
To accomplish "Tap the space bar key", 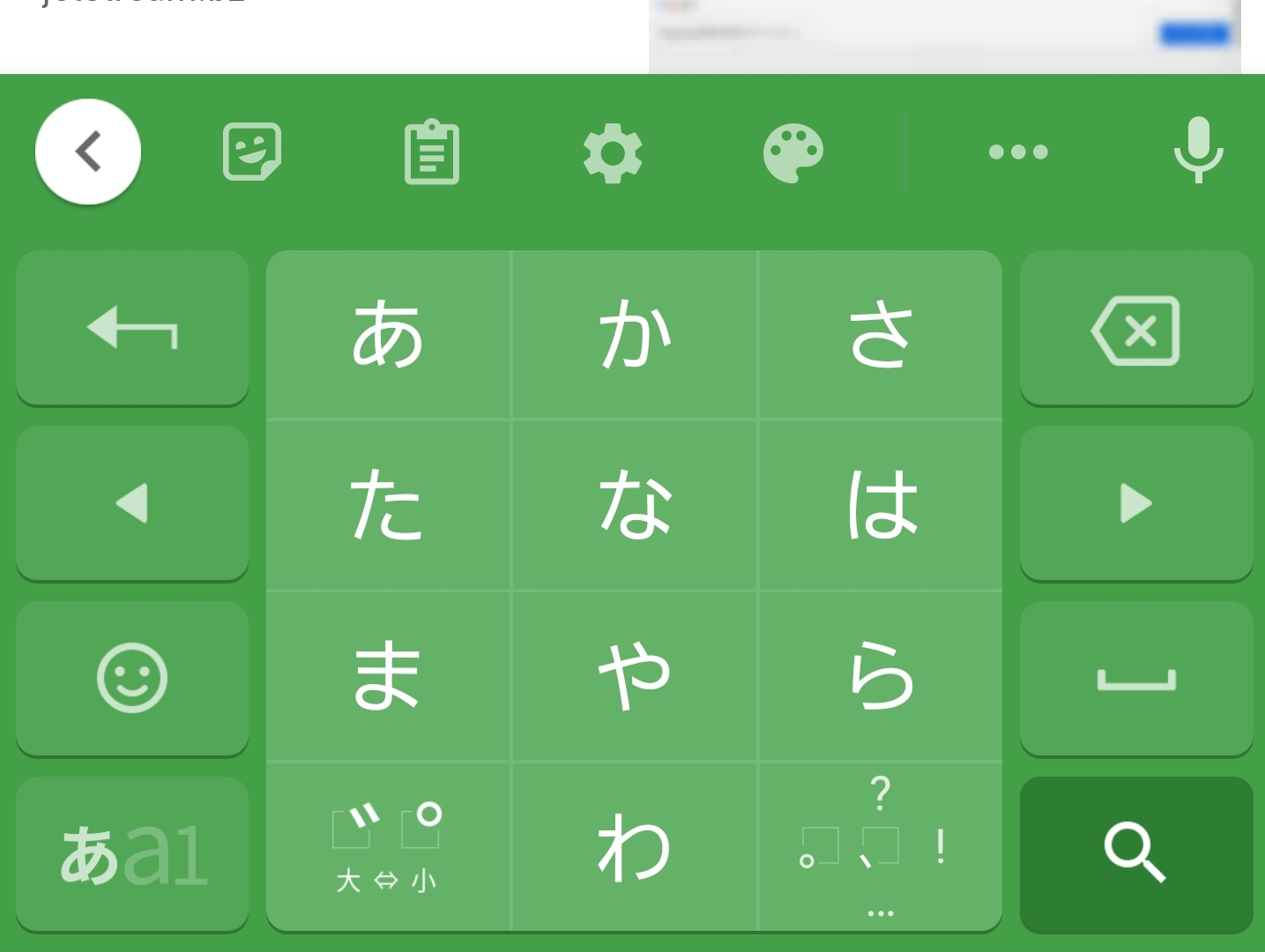I will [1136, 679].
